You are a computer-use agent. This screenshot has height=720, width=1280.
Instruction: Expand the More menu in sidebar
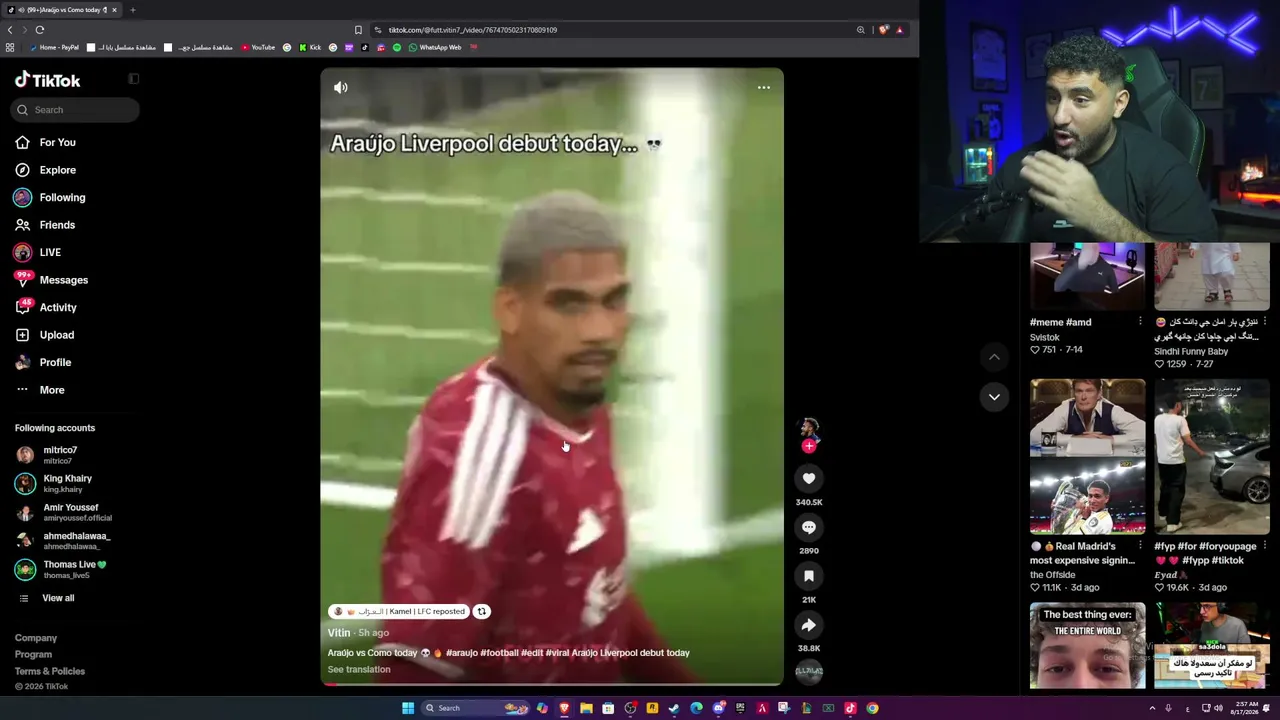point(51,390)
